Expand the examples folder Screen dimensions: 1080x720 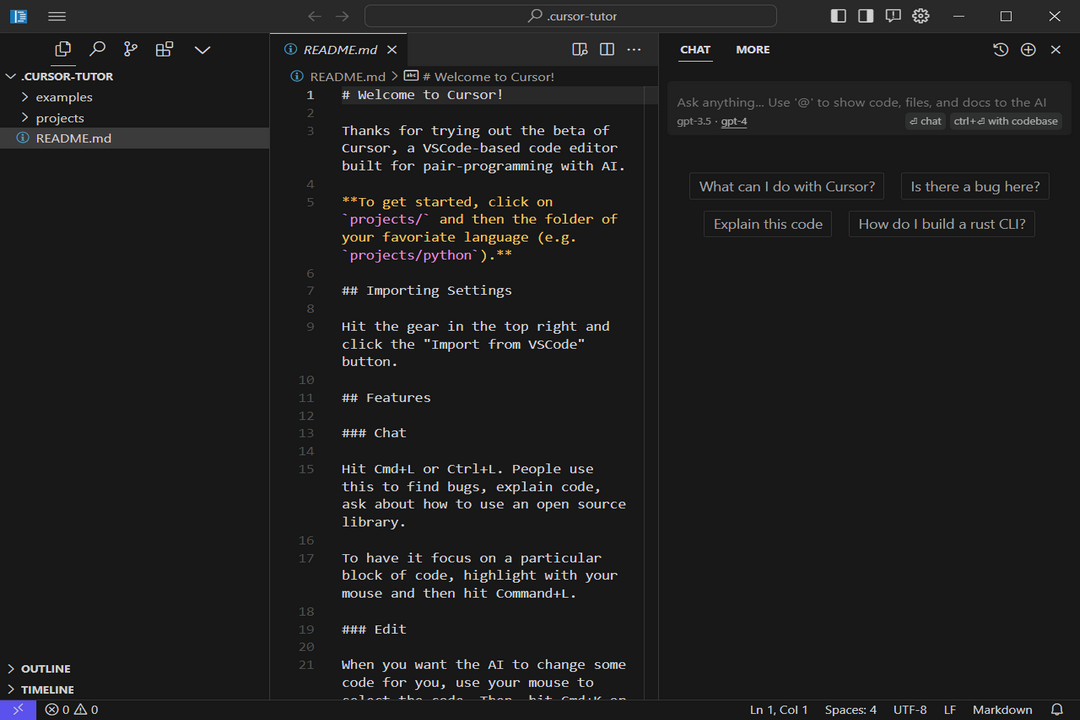(x=64, y=97)
